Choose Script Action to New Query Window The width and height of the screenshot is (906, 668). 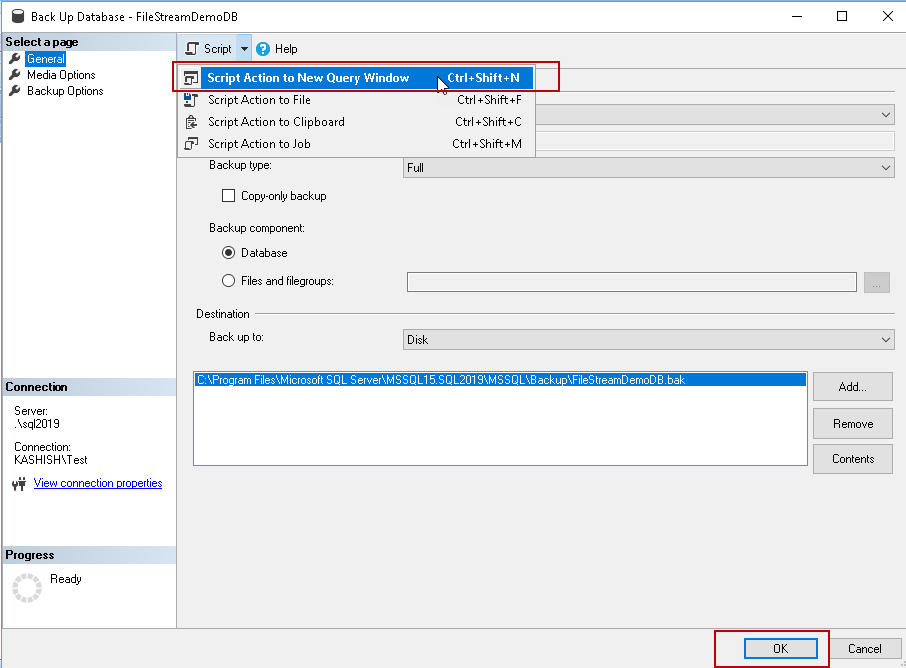(x=308, y=78)
